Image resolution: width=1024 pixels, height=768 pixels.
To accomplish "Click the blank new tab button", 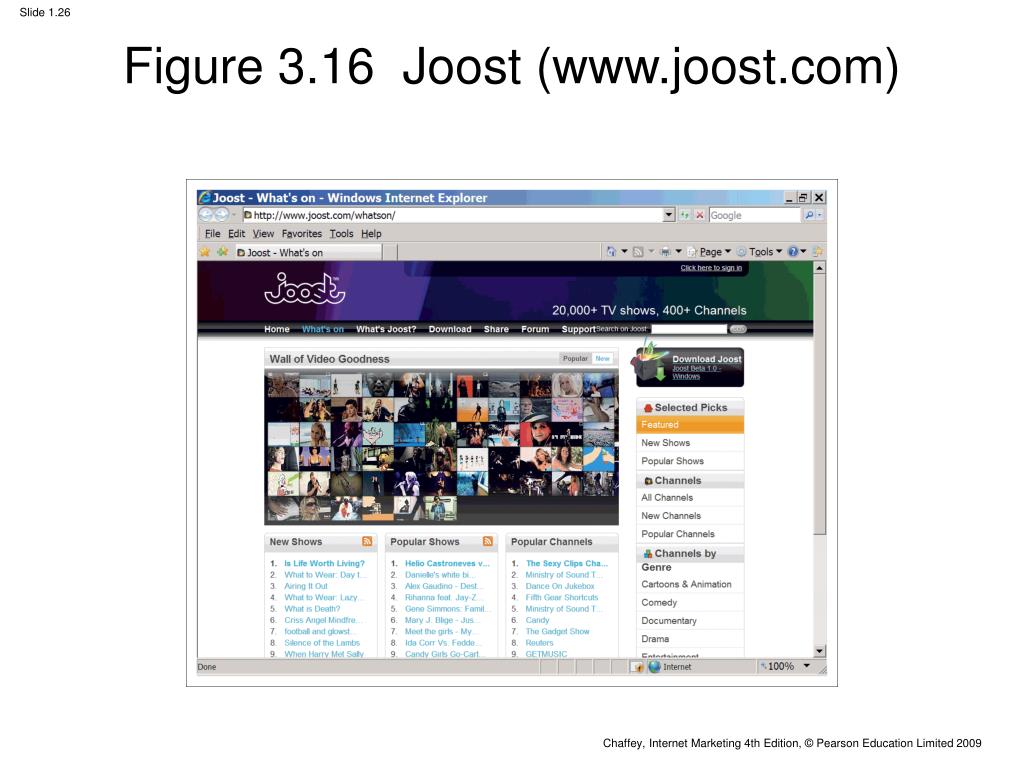I will (390, 252).
